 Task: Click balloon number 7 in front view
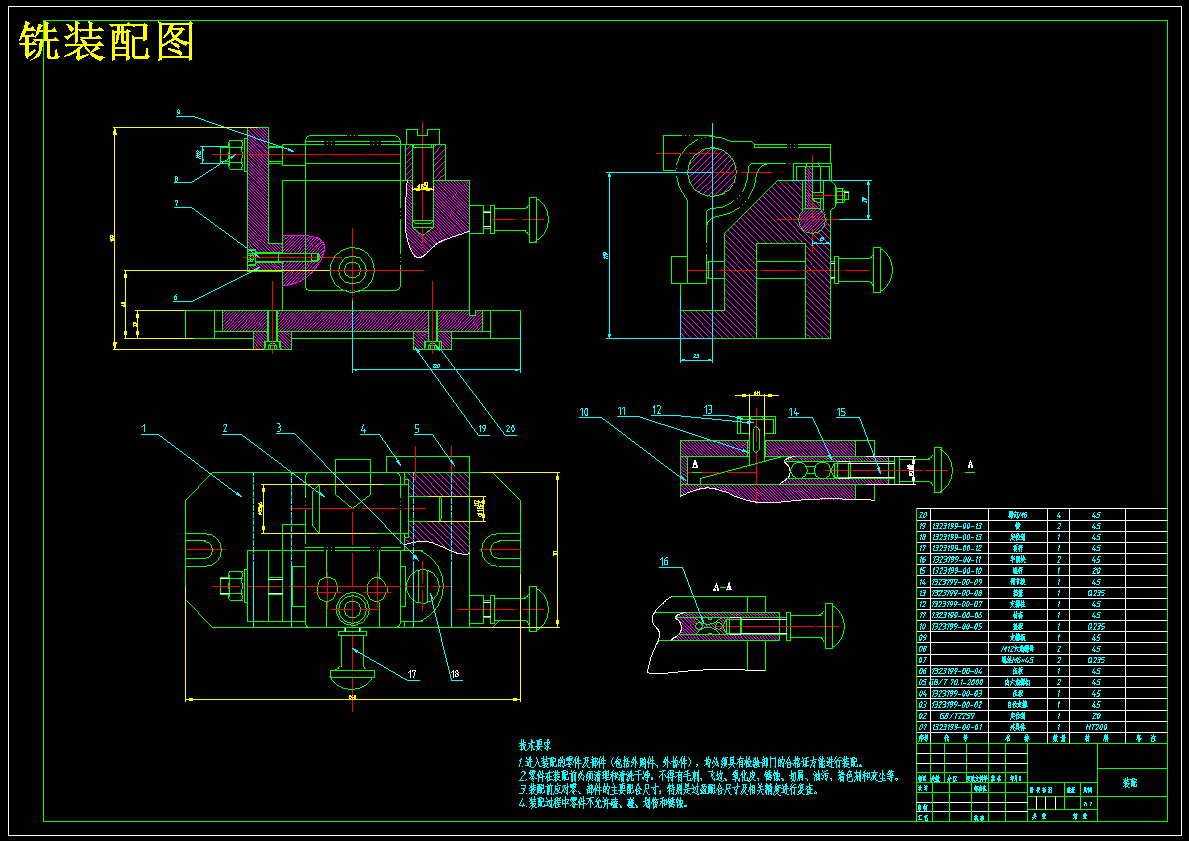click(176, 203)
